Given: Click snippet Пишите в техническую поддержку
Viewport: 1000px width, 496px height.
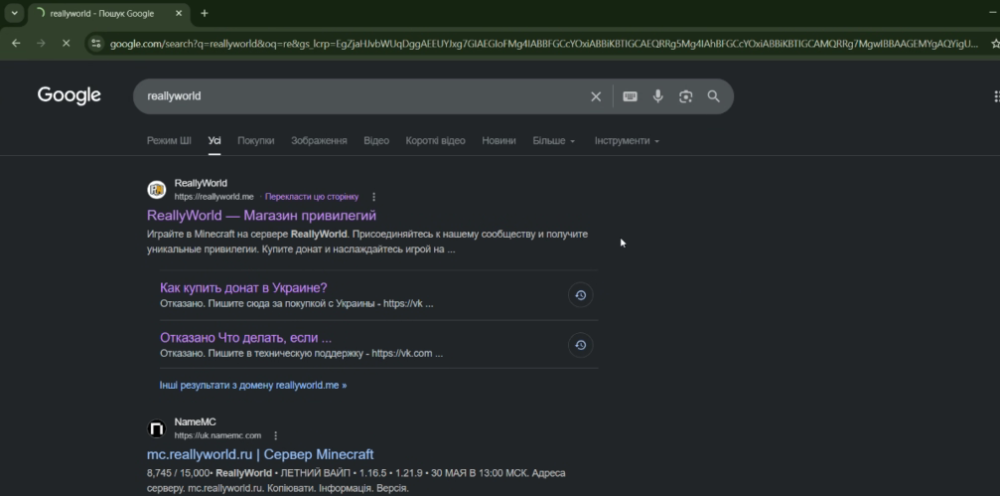Looking at the screenshot, I should pos(302,353).
